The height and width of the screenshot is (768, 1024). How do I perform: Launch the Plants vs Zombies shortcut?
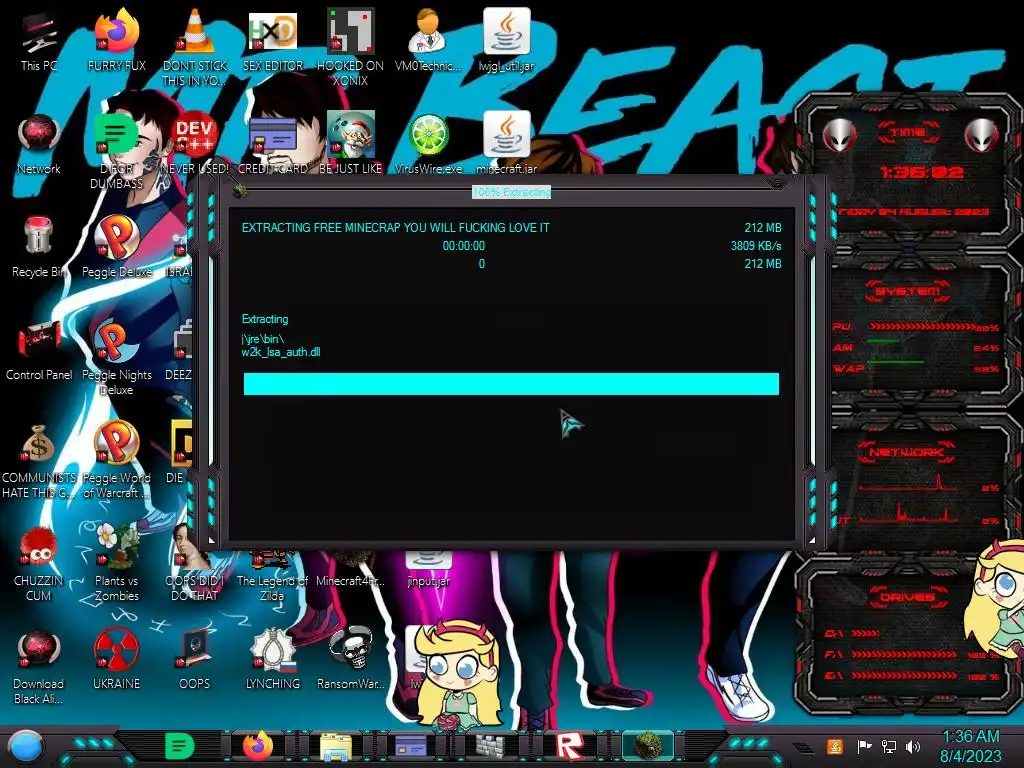116,563
